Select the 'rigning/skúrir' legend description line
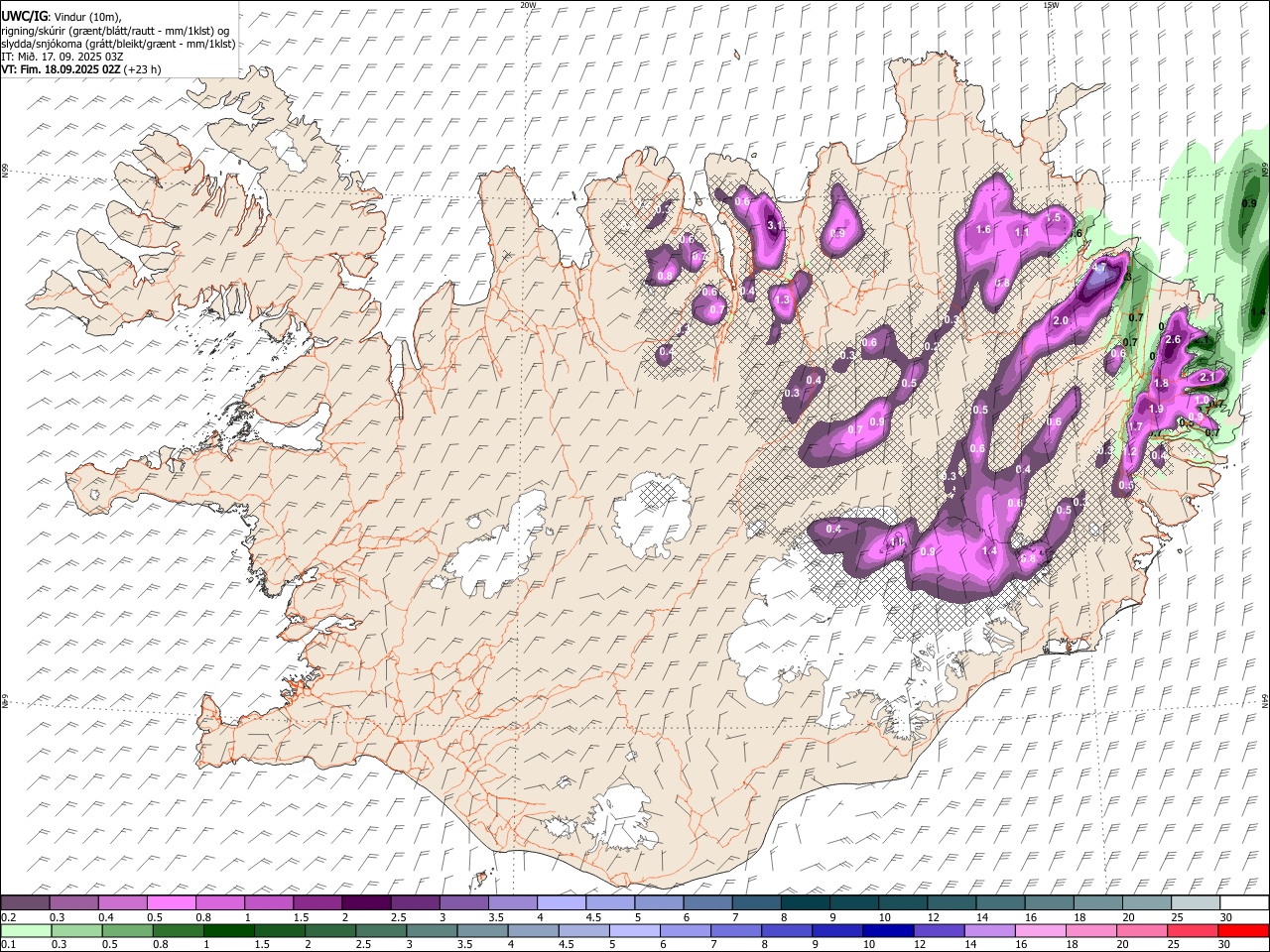Image resolution: width=1270 pixels, height=952 pixels. point(115,31)
